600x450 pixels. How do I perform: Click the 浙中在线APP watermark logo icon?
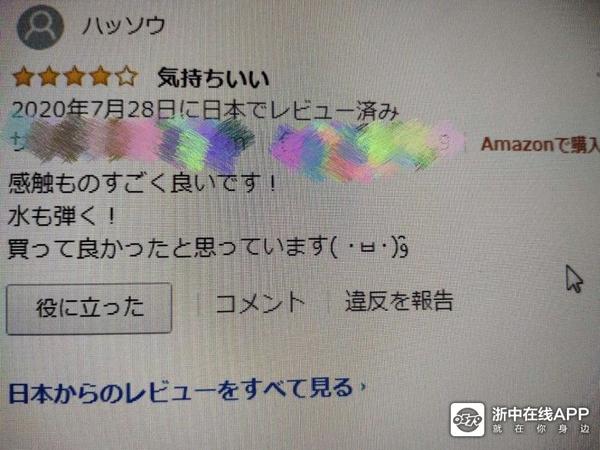[x=467, y=419]
